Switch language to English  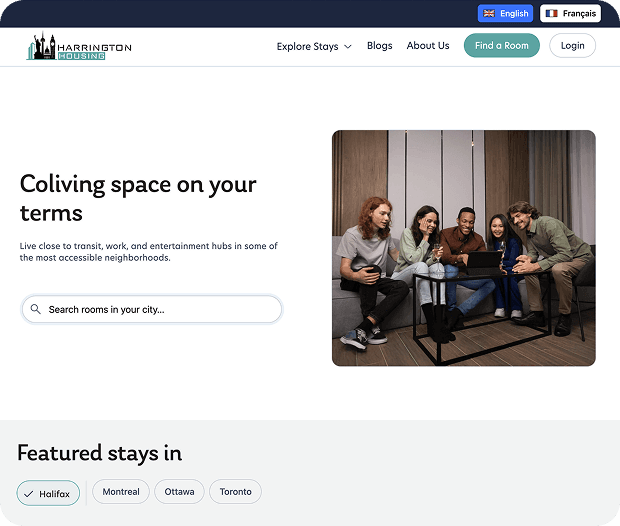tap(505, 13)
